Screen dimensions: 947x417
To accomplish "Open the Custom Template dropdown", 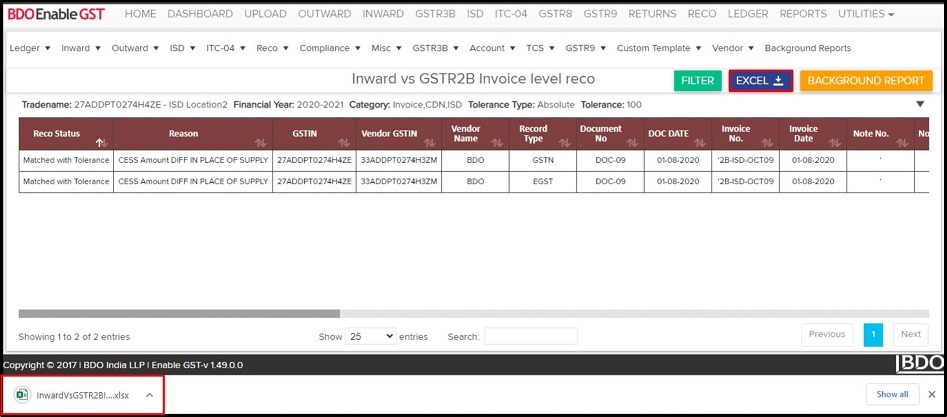I will [x=659, y=48].
